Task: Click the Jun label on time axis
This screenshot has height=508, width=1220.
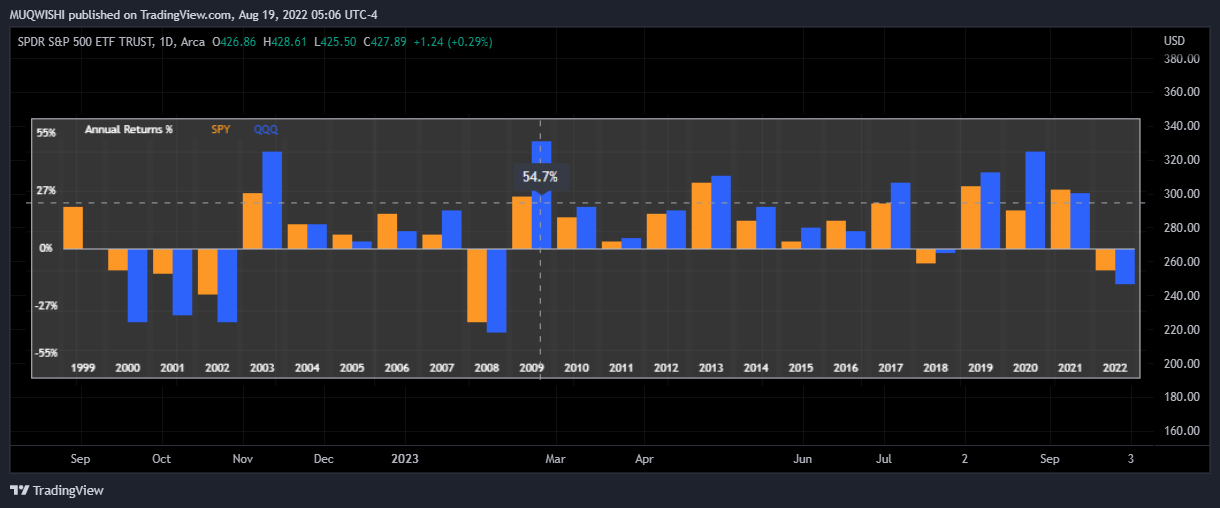Action: pos(802,460)
